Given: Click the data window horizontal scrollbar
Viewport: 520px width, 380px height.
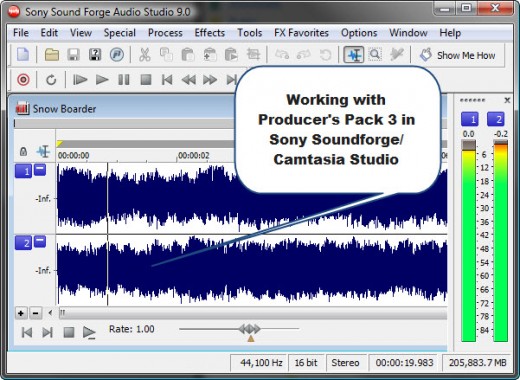Looking at the screenshot, I should [253, 313].
